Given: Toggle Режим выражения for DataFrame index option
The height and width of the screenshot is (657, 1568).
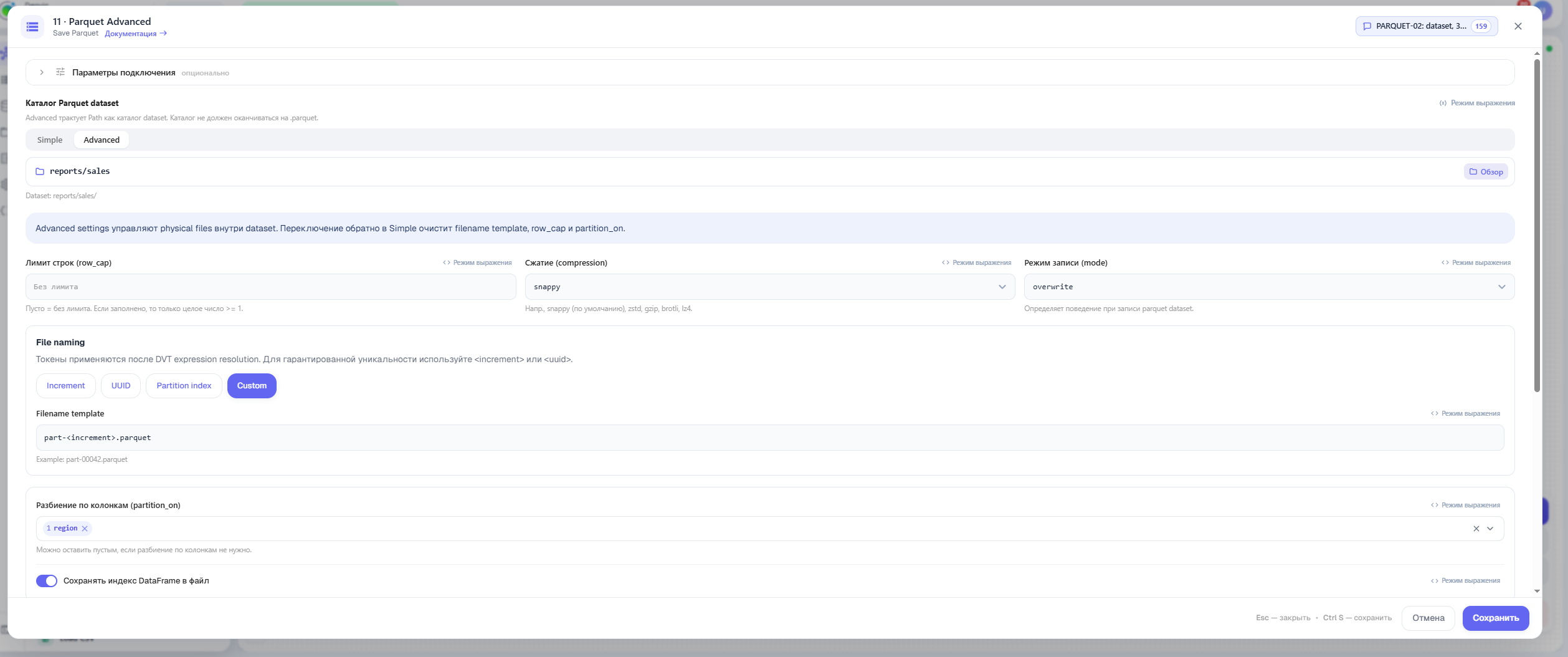Looking at the screenshot, I should click(x=1465, y=580).
